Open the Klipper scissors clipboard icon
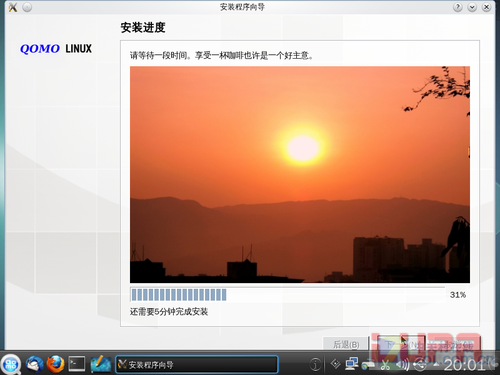 pyautogui.click(x=385, y=365)
